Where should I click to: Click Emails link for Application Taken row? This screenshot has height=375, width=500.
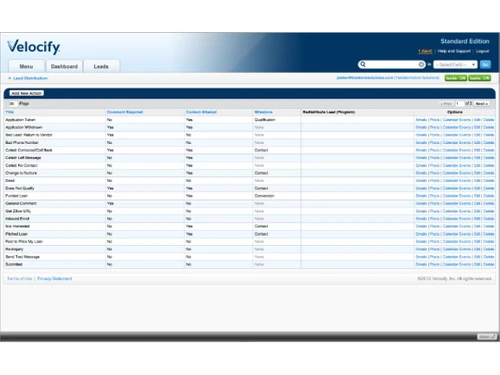click(x=421, y=120)
